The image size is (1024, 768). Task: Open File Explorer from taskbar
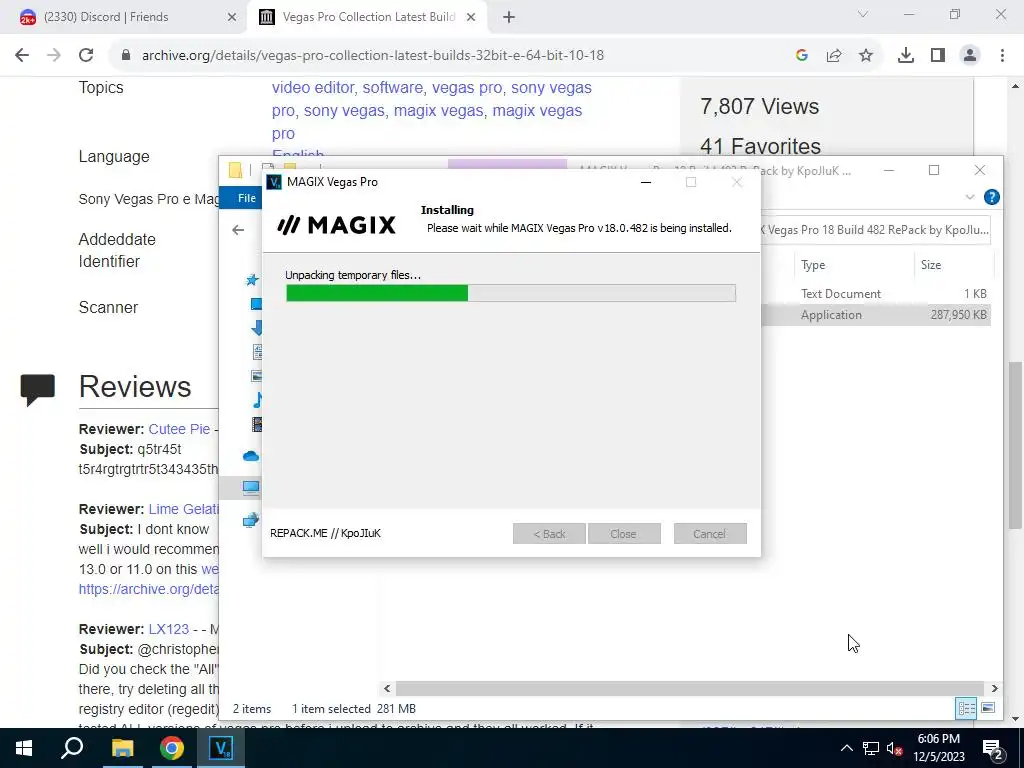[122, 748]
